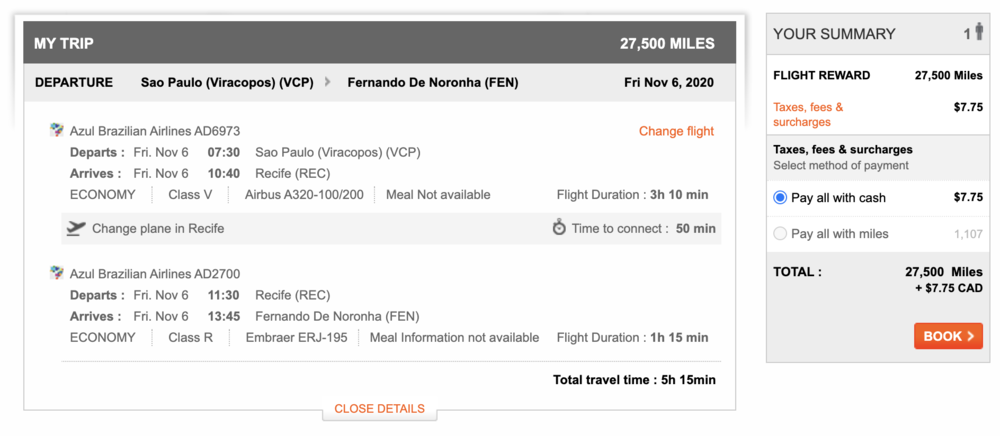Viewport: 1000px width, 436px height.
Task: Click the Azul logo beside flight AD6973
Action: 57,131
